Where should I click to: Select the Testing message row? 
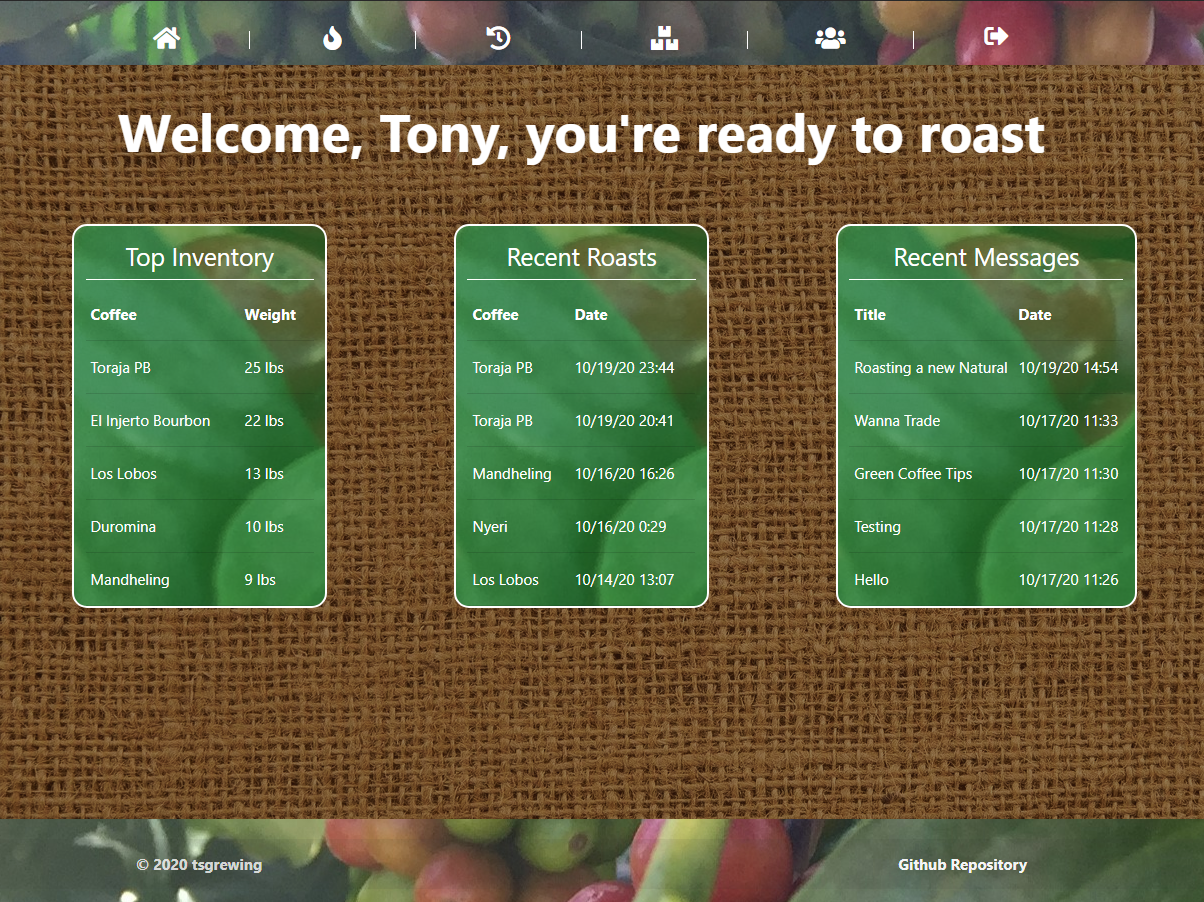[877, 527]
